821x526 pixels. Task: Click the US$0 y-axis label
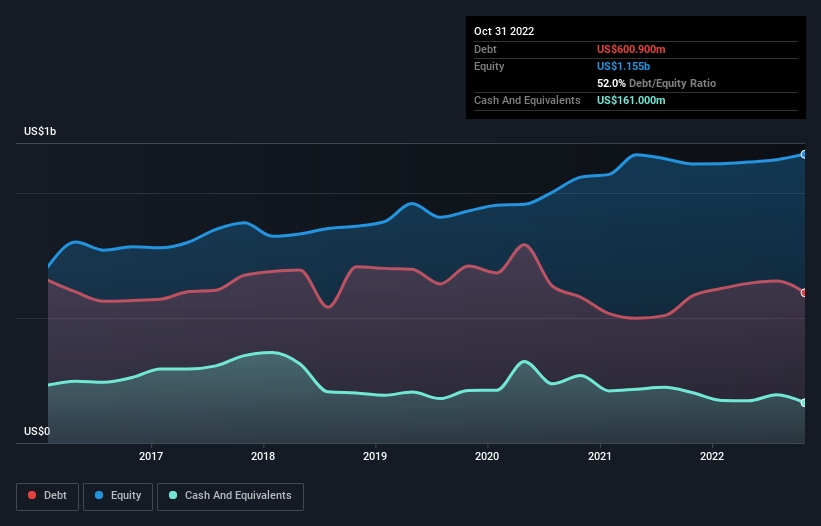pos(37,431)
